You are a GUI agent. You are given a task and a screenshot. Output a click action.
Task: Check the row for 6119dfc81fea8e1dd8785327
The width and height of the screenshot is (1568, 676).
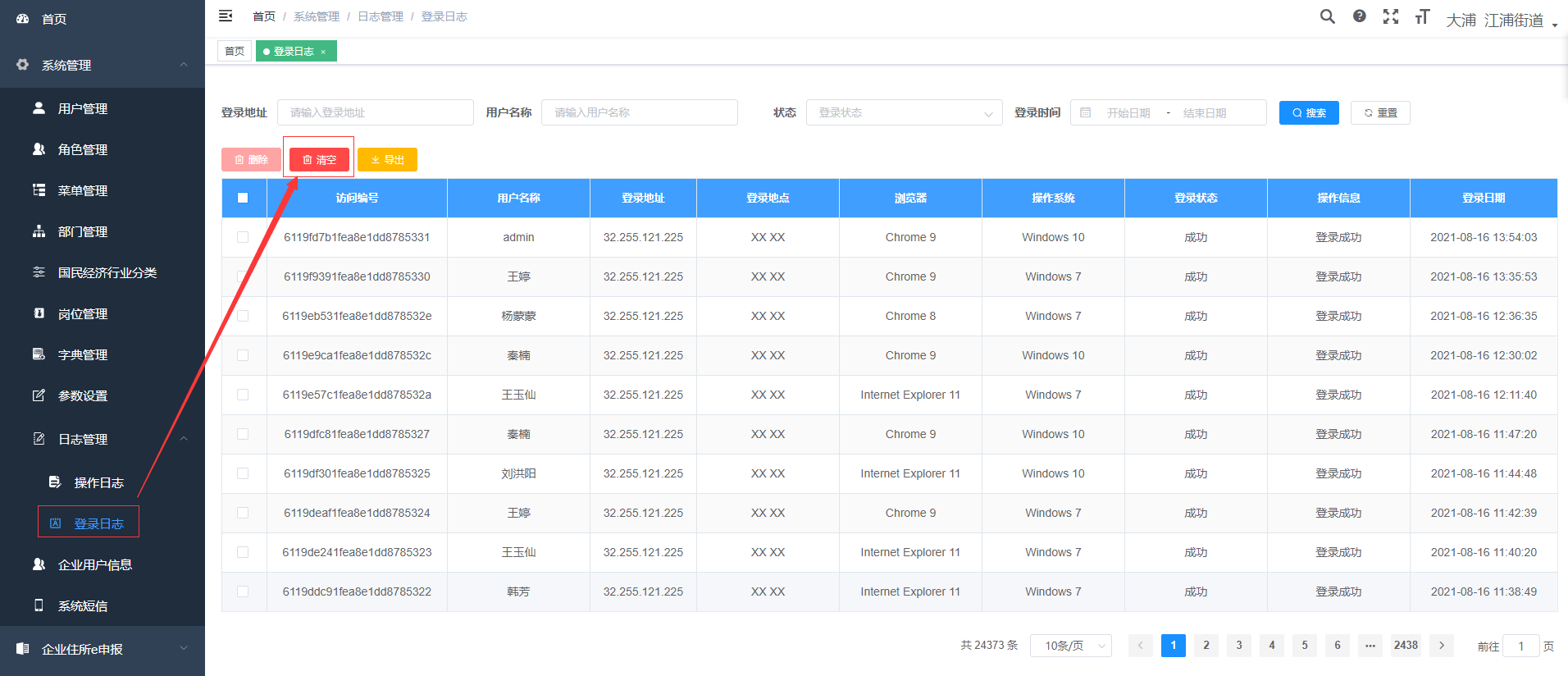pos(243,434)
